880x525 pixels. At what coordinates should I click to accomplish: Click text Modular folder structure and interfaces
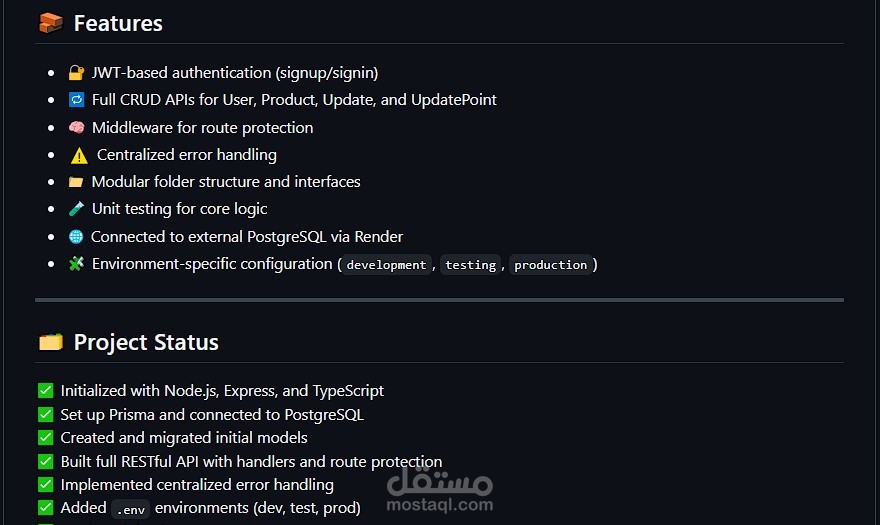226,182
